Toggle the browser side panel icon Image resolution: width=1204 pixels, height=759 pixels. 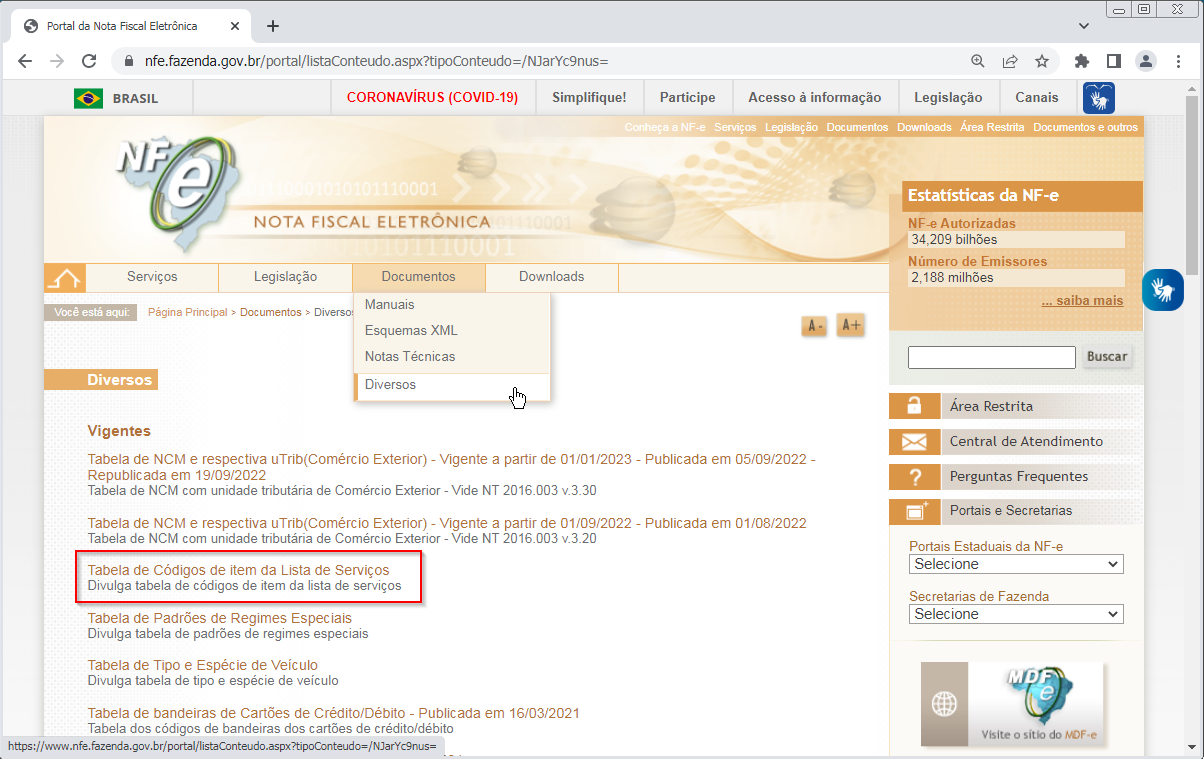1114,61
